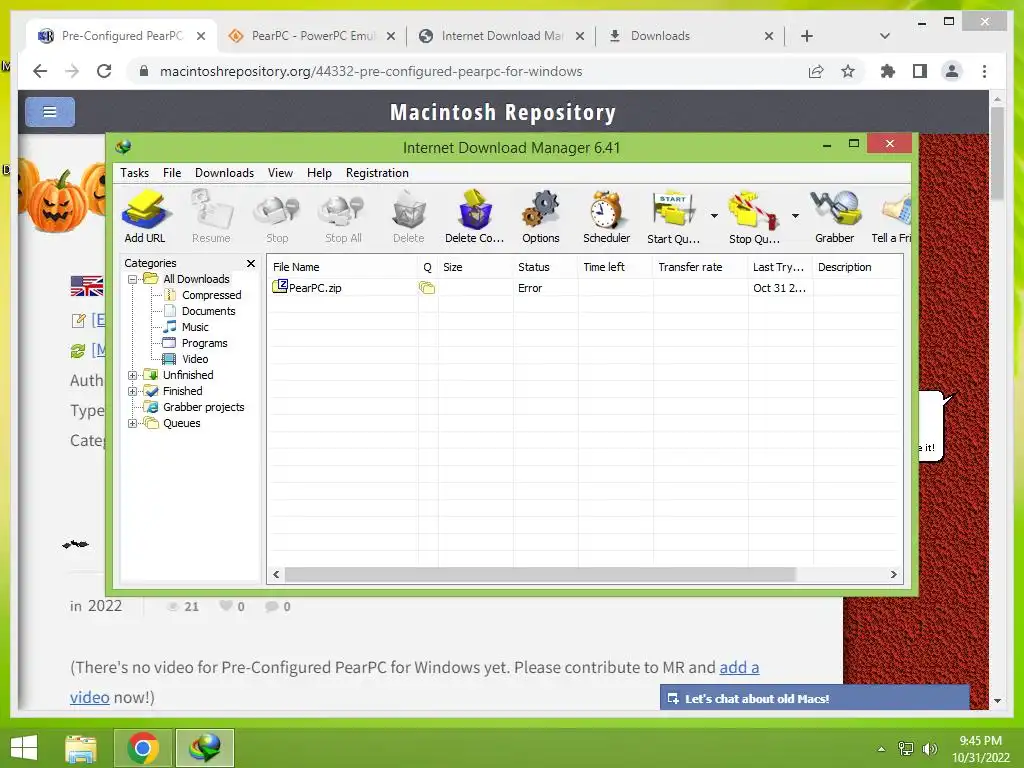Select the Documents category

coord(208,312)
